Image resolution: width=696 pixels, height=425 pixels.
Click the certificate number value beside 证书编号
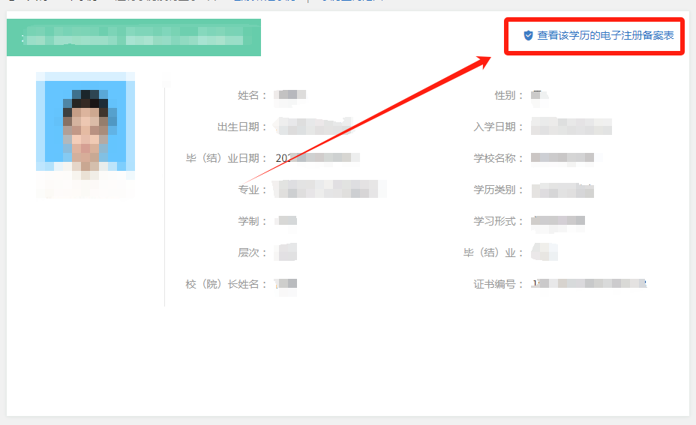tap(590, 284)
